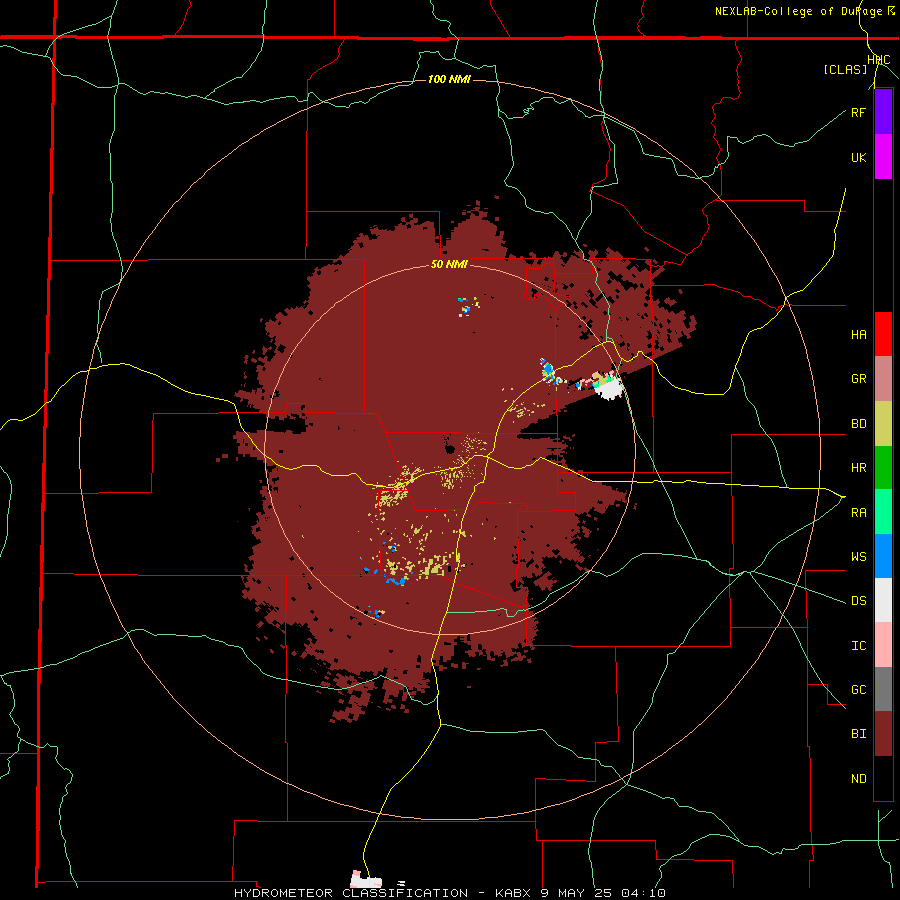
Task: Click the BD legend label
Action: [x=858, y=424]
